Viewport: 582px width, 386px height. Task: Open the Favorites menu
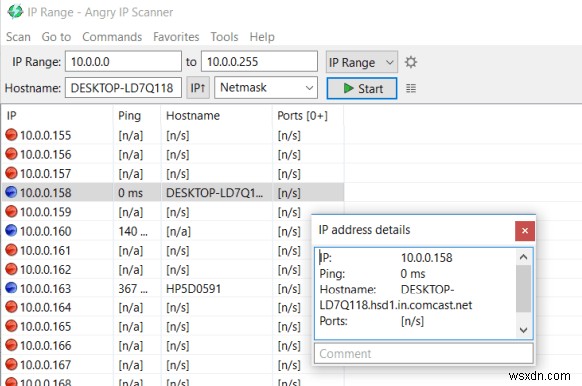(176, 37)
